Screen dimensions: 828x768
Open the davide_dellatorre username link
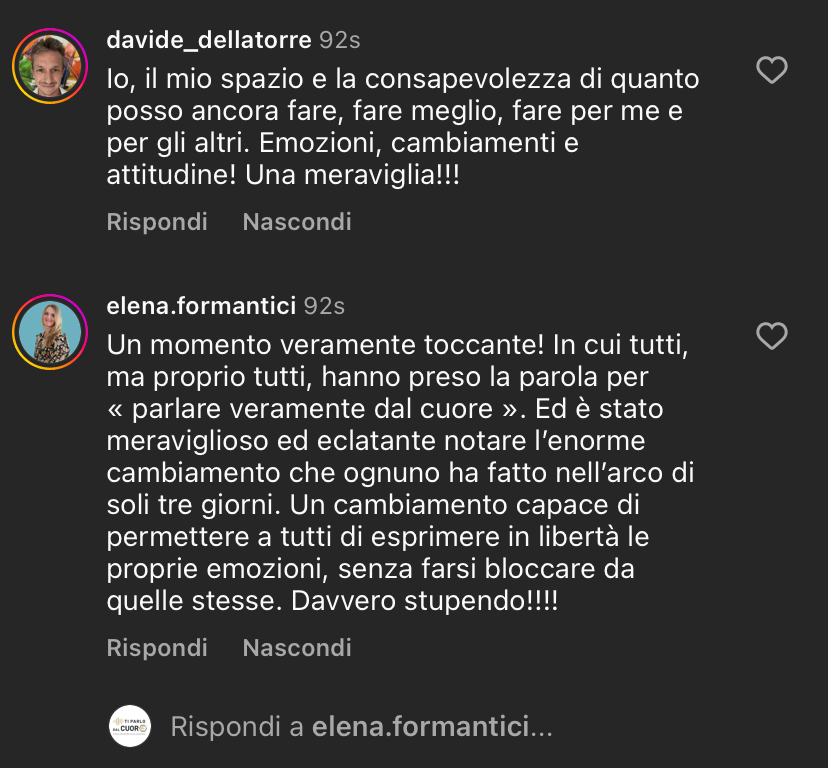(208, 40)
